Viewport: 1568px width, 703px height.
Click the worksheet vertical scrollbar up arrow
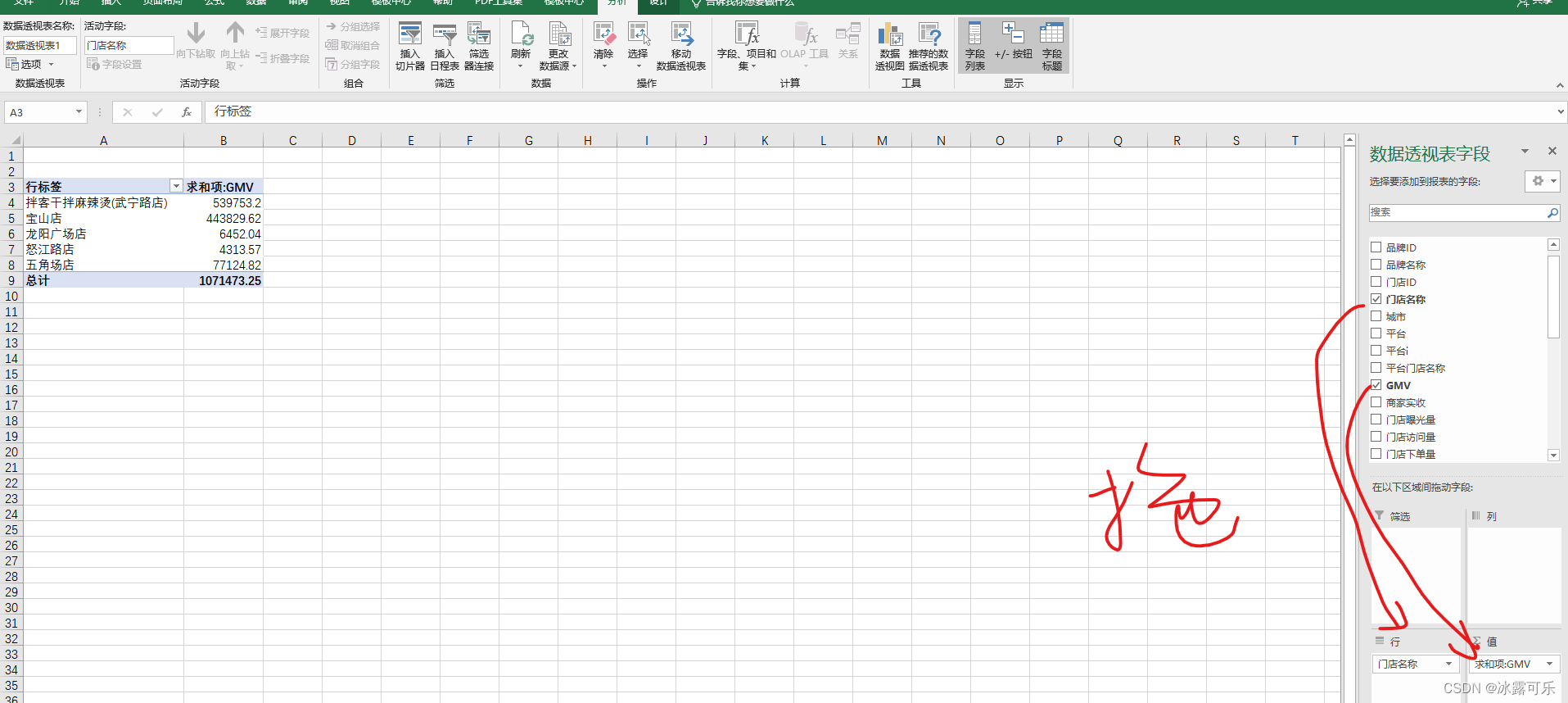pos(1349,140)
